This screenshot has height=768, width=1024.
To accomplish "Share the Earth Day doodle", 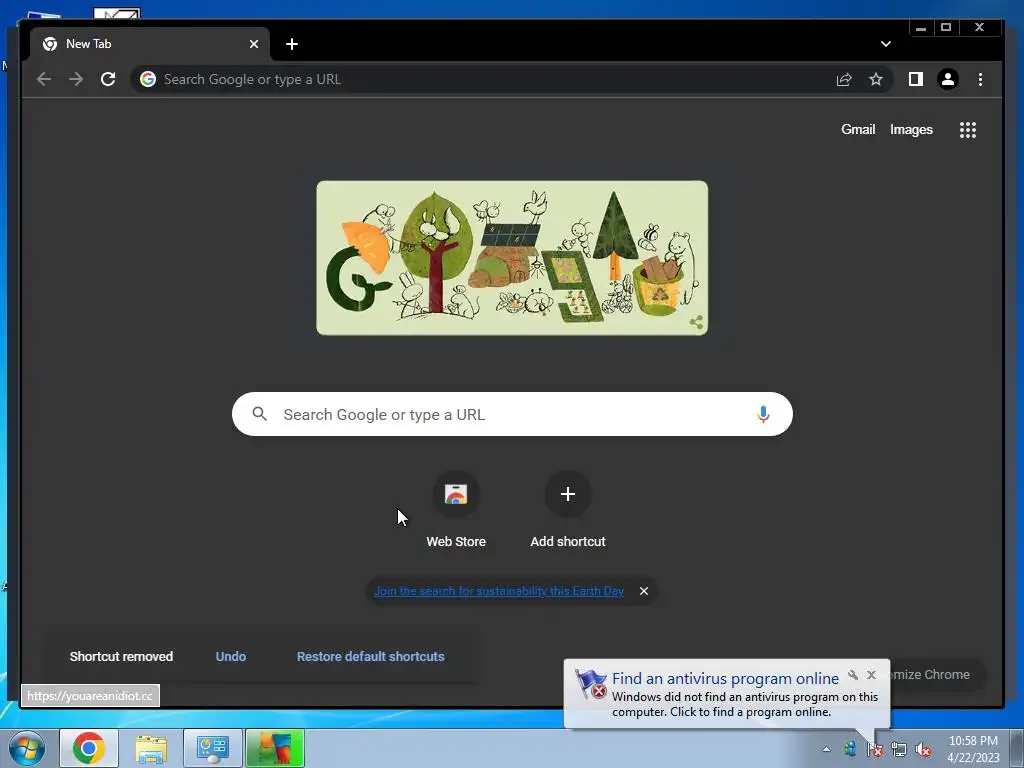I will 696,322.
